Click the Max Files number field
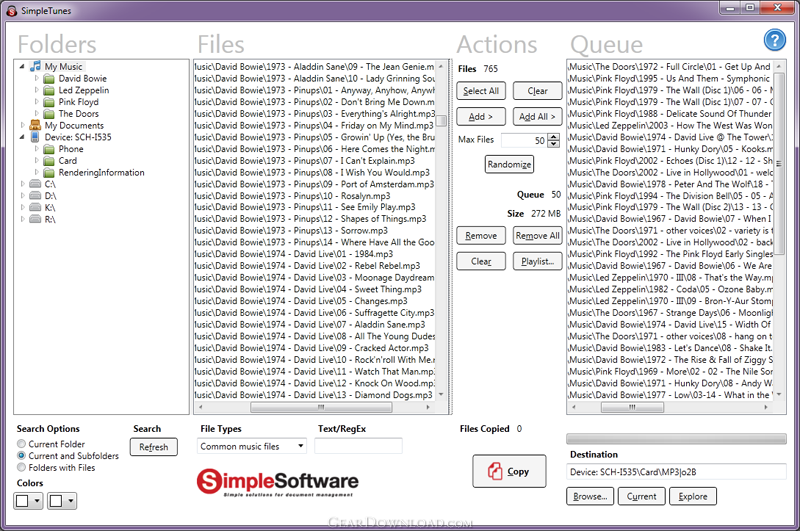The width and height of the screenshot is (800, 531). click(x=524, y=140)
